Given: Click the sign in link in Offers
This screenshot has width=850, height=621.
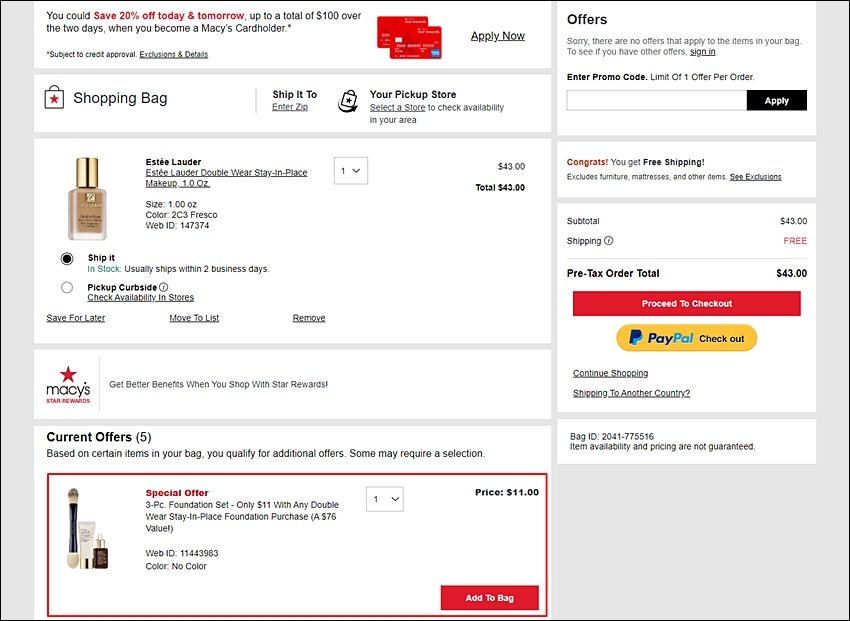Looking at the screenshot, I should (x=703, y=51).
